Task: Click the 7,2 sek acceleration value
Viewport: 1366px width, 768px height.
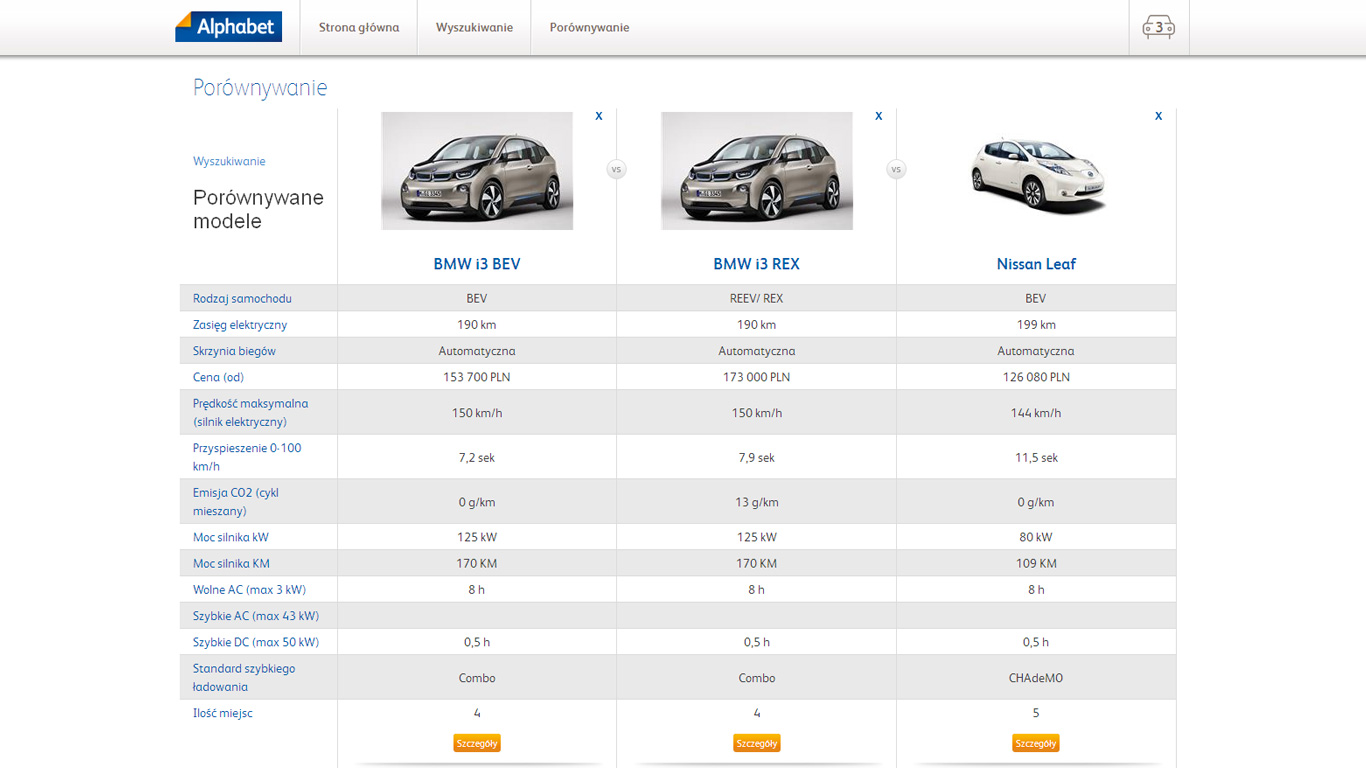Action: [x=477, y=458]
